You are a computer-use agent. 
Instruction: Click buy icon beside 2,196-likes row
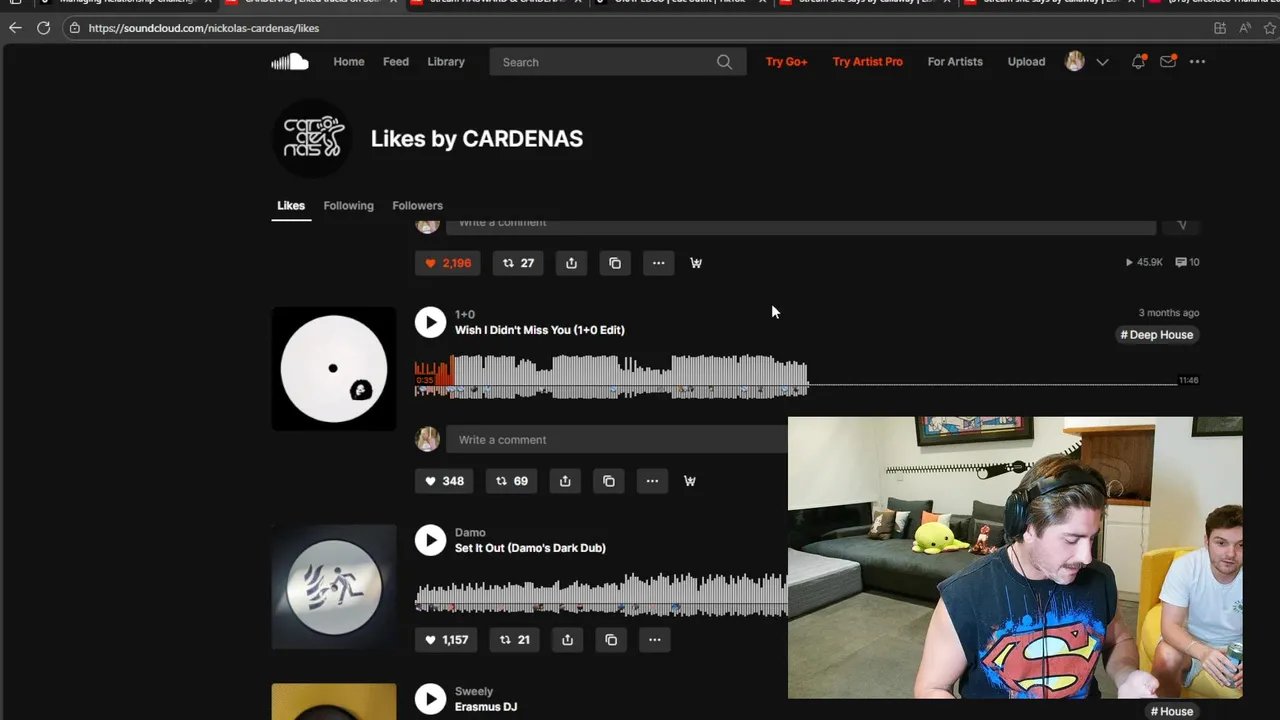click(x=696, y=263)
